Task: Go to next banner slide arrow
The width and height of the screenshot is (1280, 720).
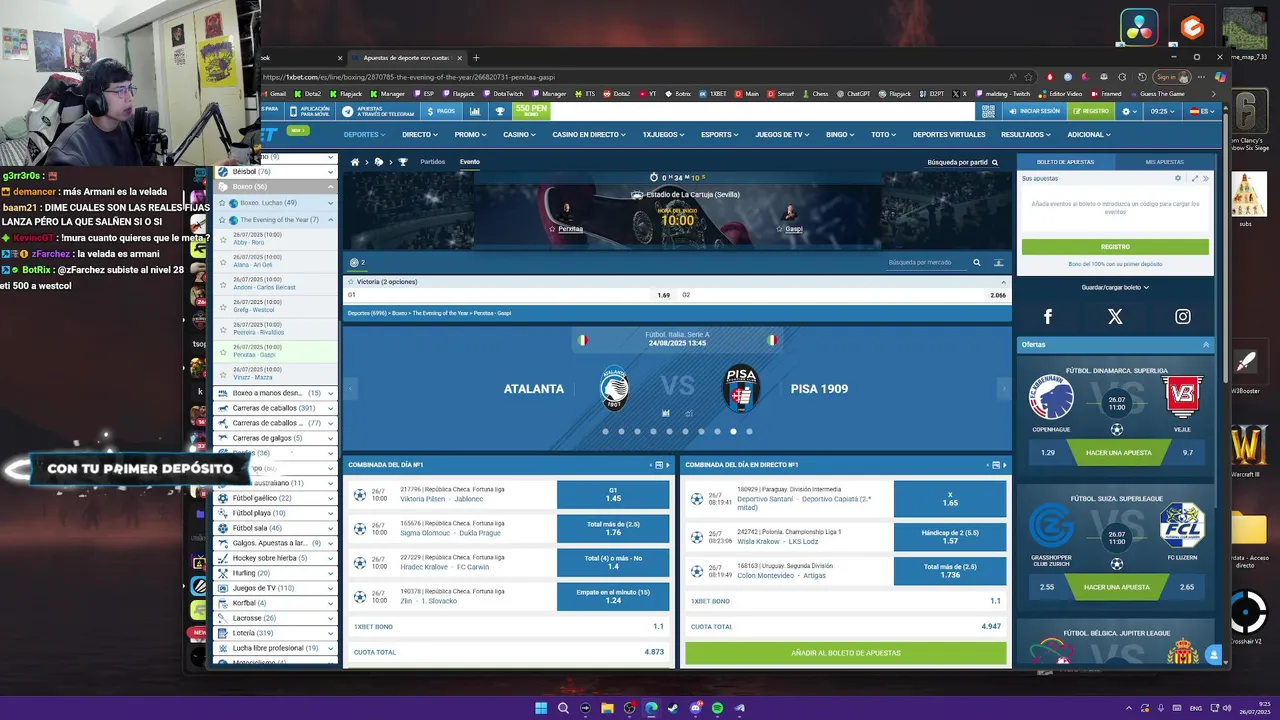Action: [x=1003, y=389]
